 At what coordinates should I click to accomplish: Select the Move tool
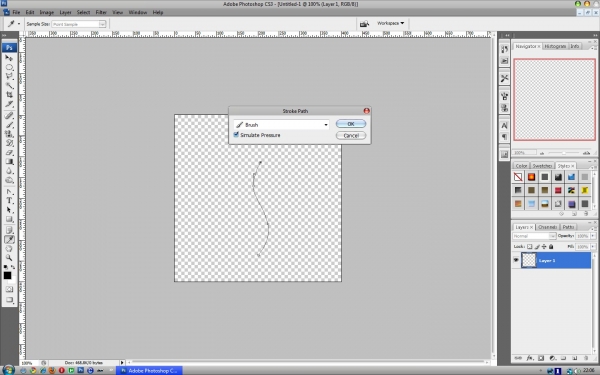(x=9, y=58)
